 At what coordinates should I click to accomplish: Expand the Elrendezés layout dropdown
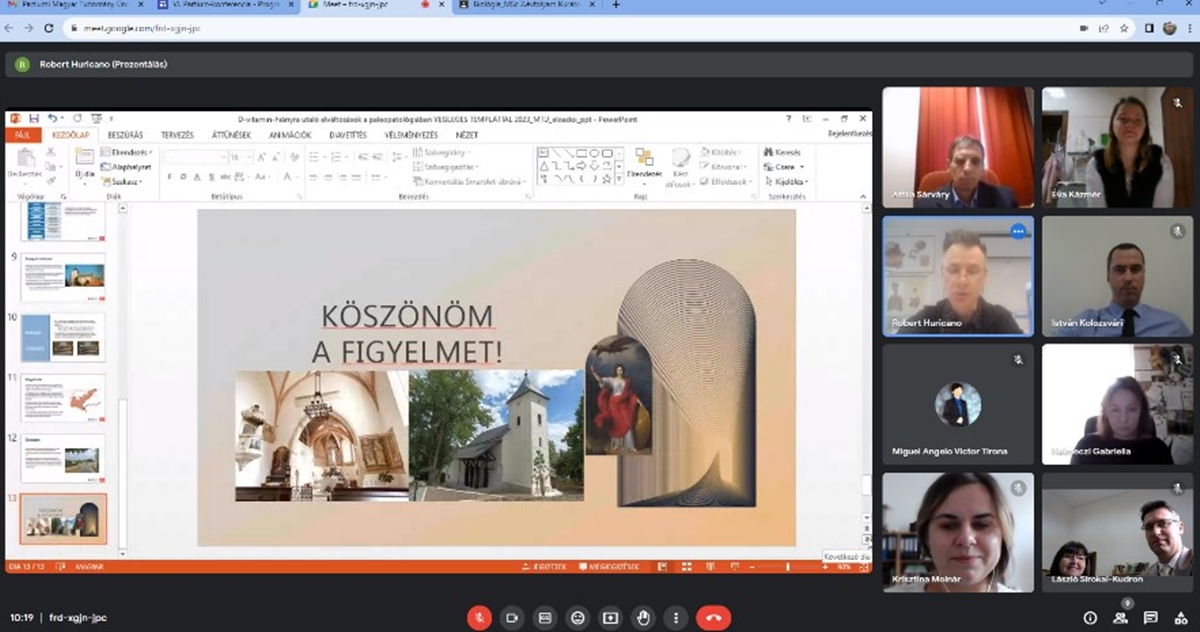click(130, 152)
